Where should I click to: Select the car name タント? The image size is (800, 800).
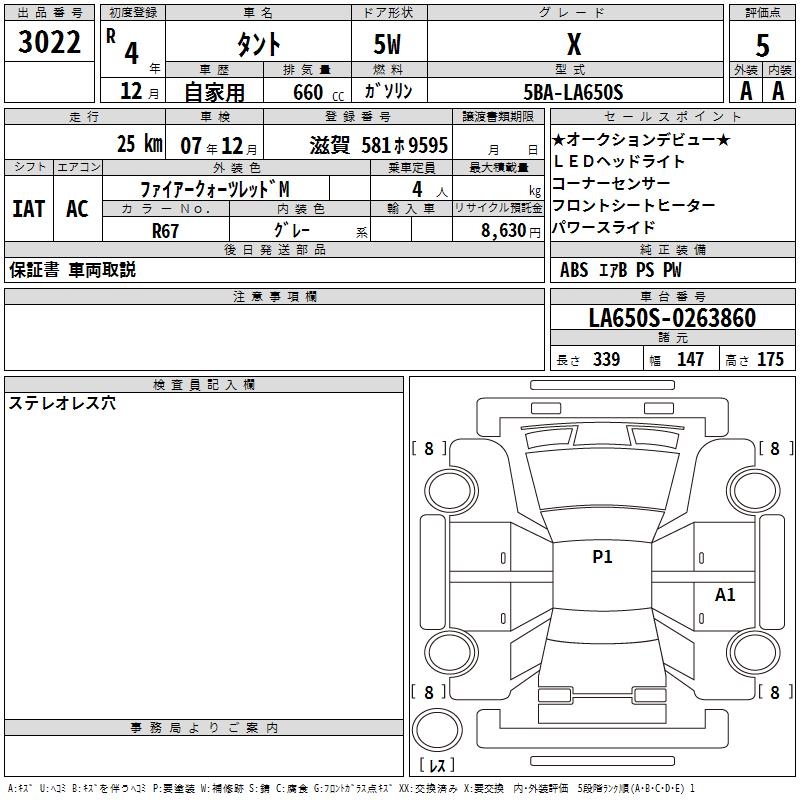(257, 44)
